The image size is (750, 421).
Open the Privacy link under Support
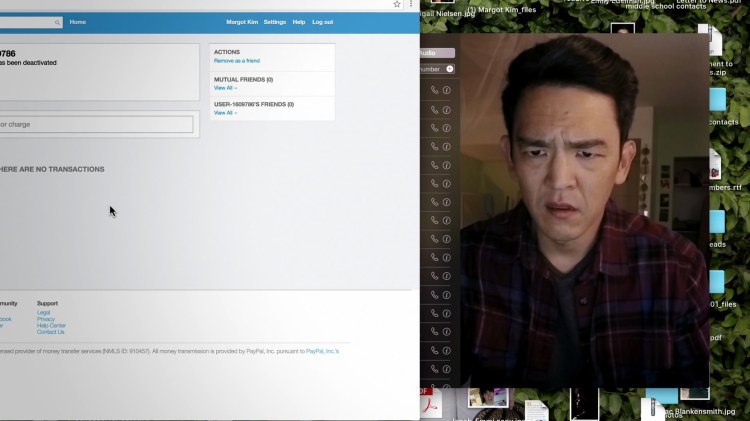(46, 319)
